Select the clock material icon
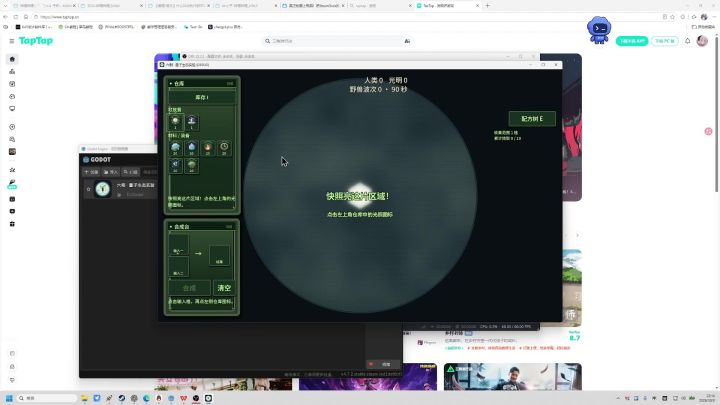This screenshot has height=405, width=720. (x=224, y=148)
